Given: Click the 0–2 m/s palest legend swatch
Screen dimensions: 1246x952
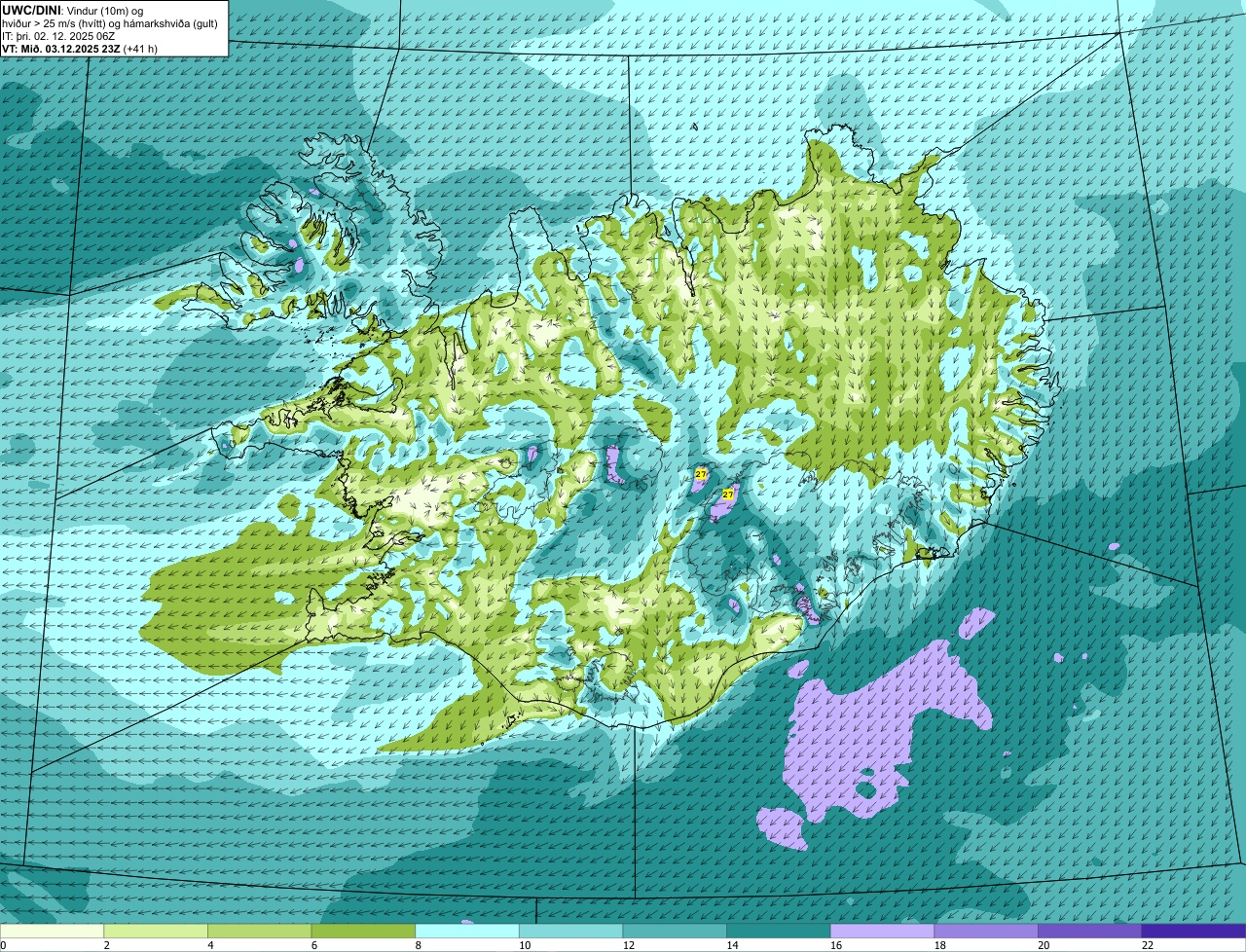Looking at the screenshot, I should 52,931.
